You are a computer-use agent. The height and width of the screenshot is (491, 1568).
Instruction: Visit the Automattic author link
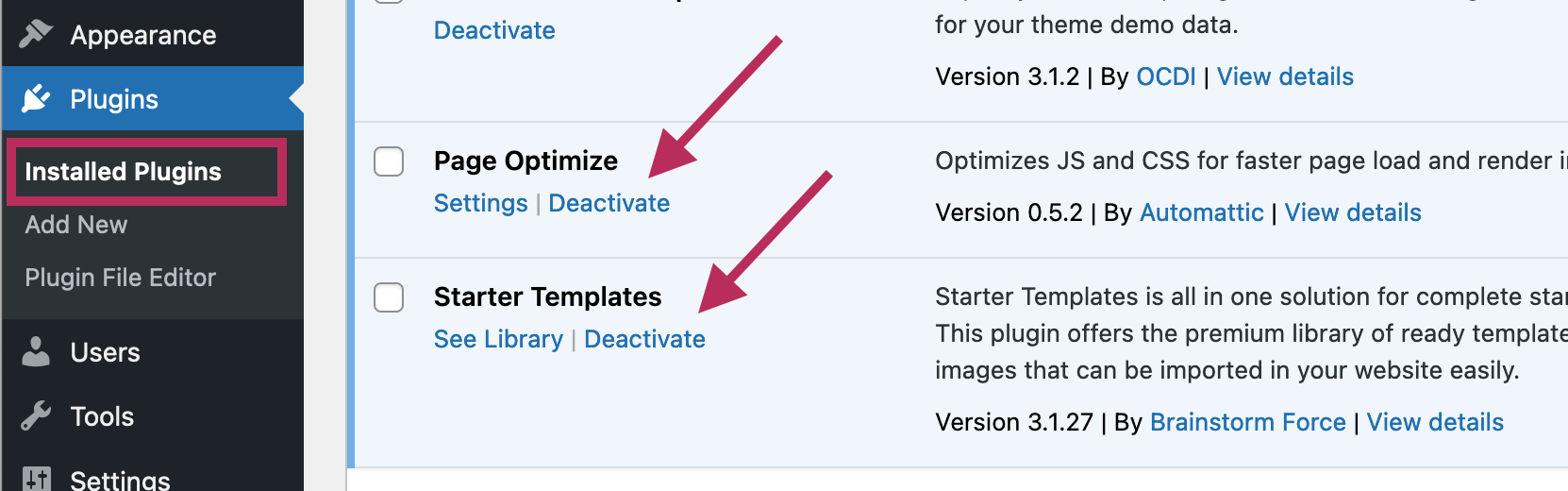(x=1202, y=212)
